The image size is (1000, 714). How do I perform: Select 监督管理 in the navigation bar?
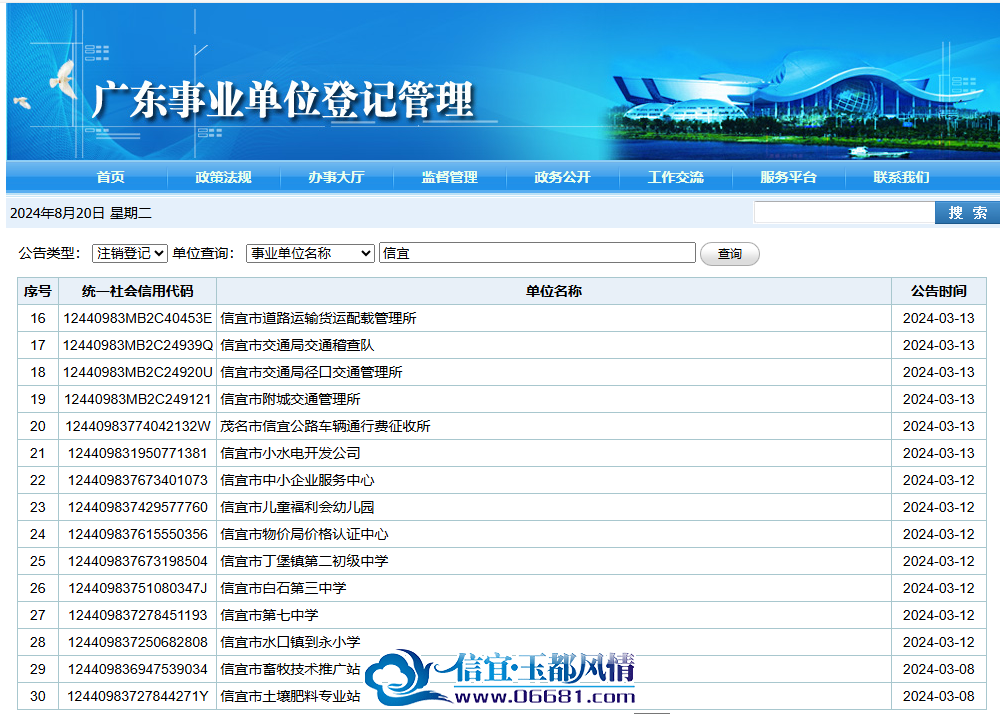point(449,177)
